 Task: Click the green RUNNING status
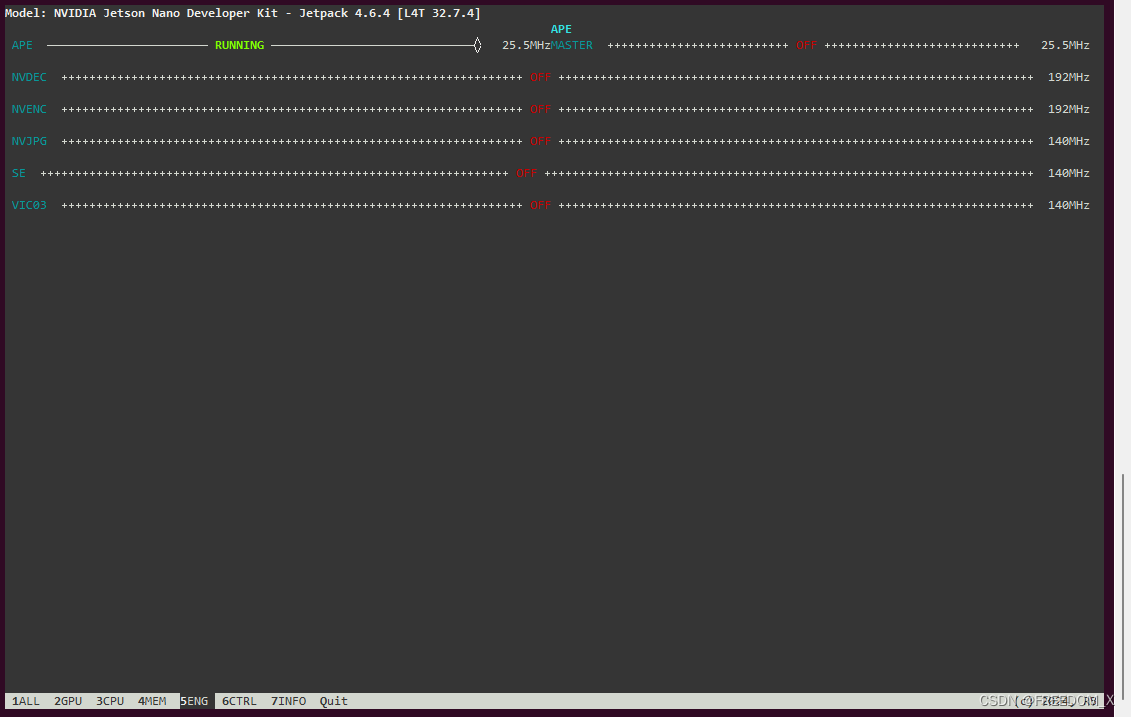coord(239,45)
